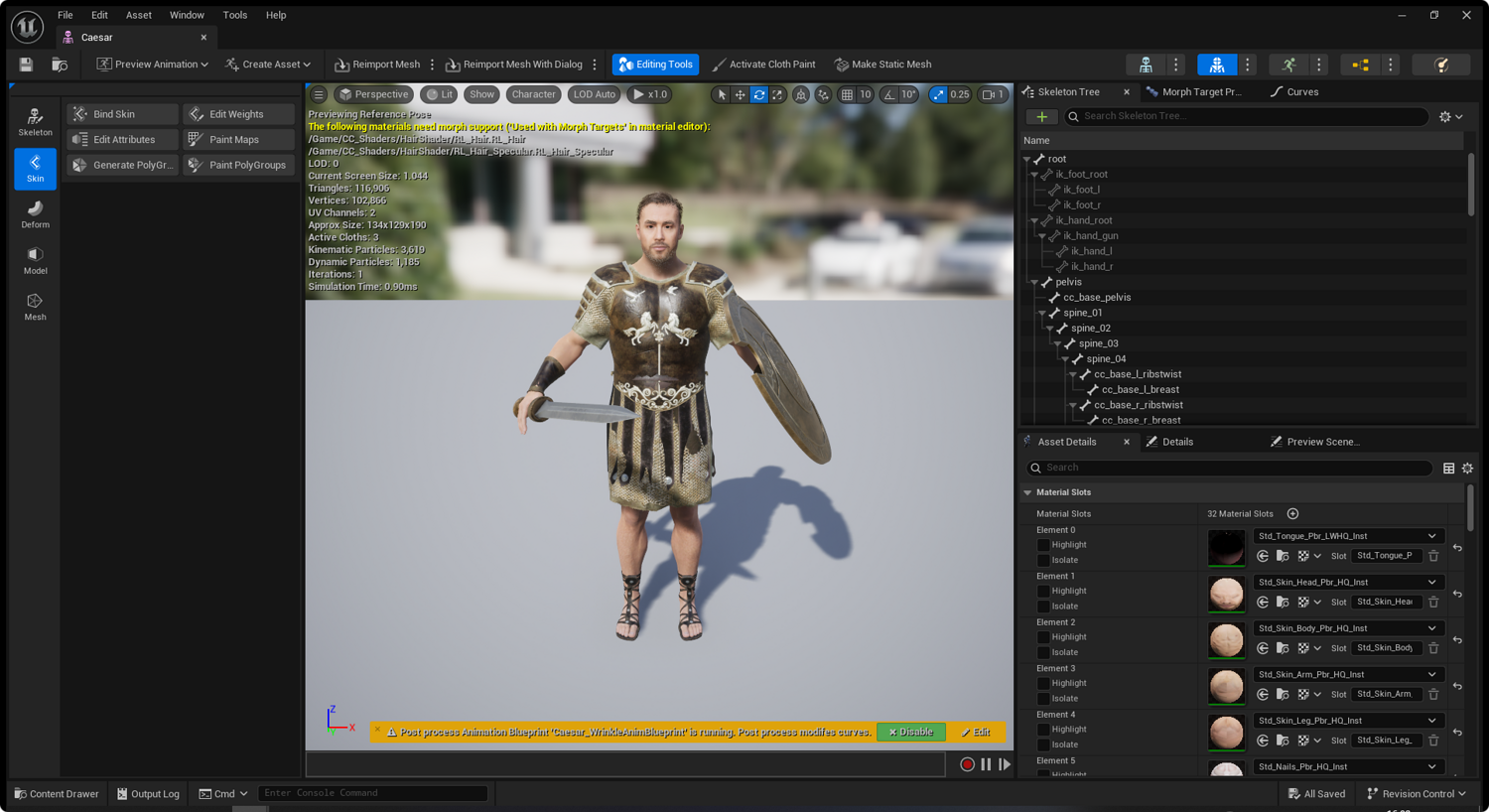
Task: Open the viewport options hamburger menu
Action: (x=319, y=94)
